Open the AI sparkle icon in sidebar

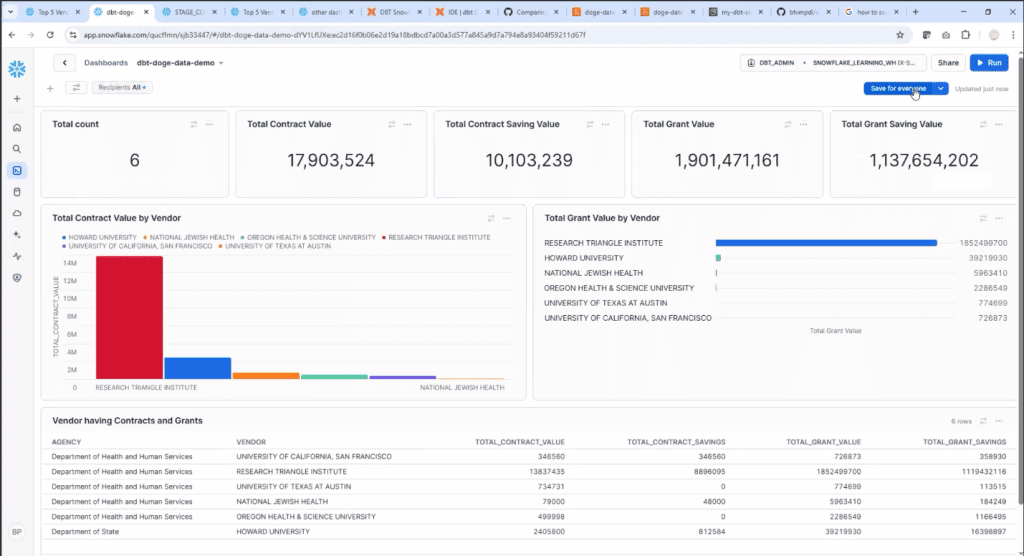tap(17, 235)
